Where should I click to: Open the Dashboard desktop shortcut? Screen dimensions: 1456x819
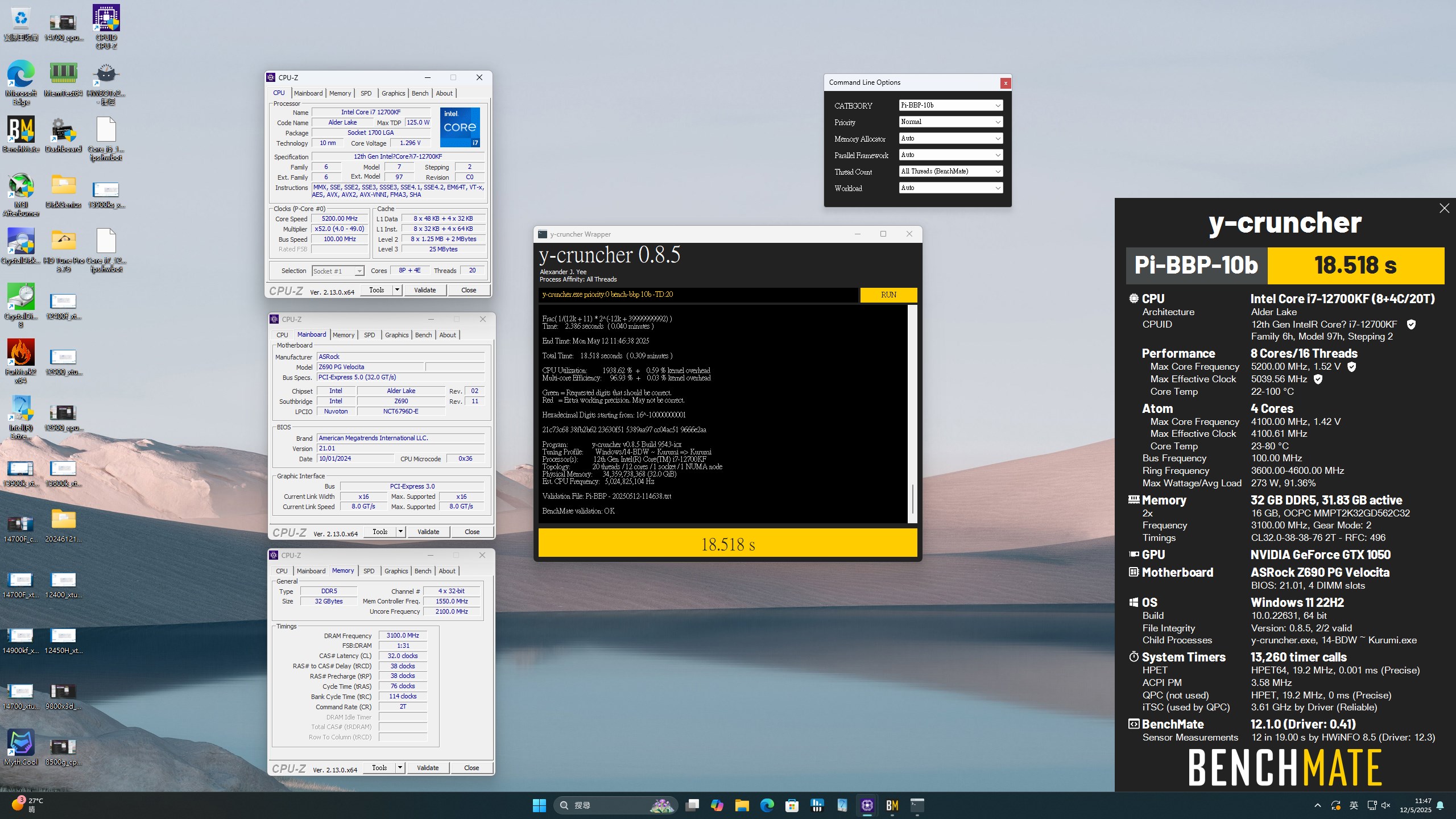pos(63,134)
